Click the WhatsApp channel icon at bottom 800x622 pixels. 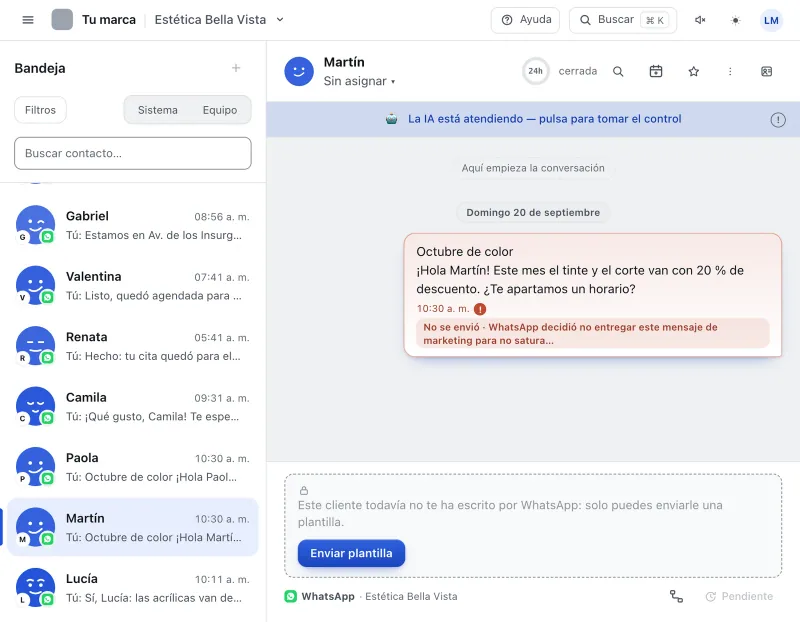pos(290,596)
